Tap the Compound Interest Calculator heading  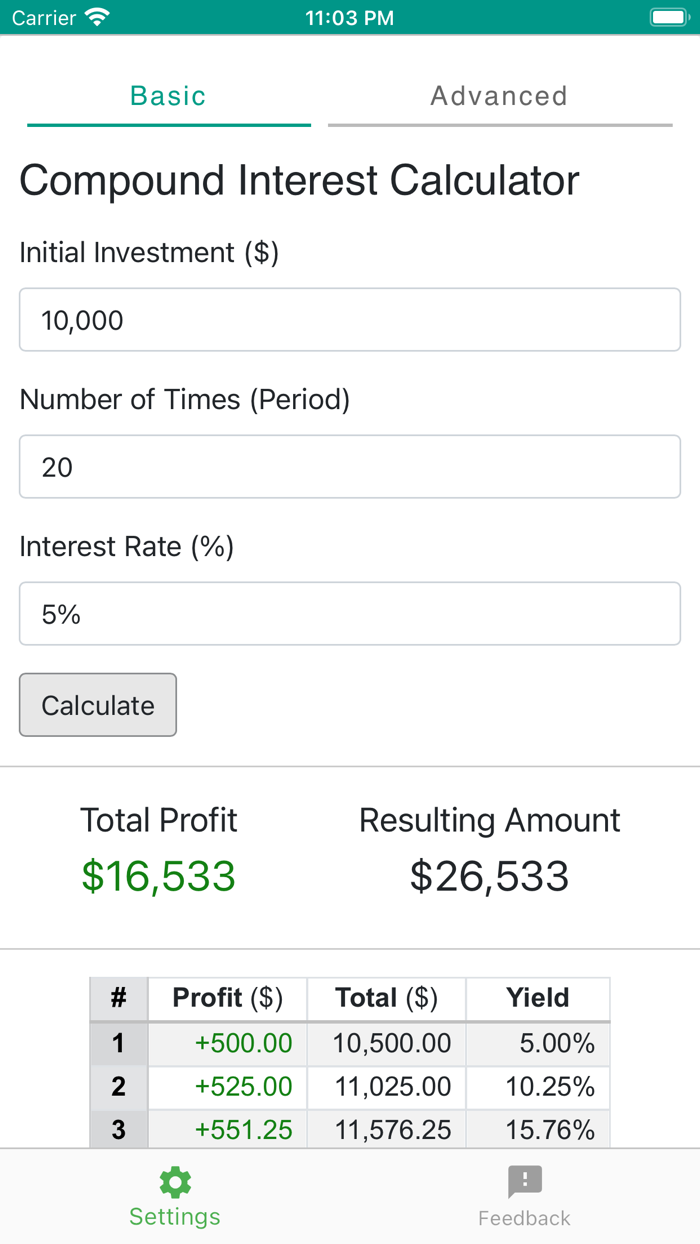(x=298, y=181)
